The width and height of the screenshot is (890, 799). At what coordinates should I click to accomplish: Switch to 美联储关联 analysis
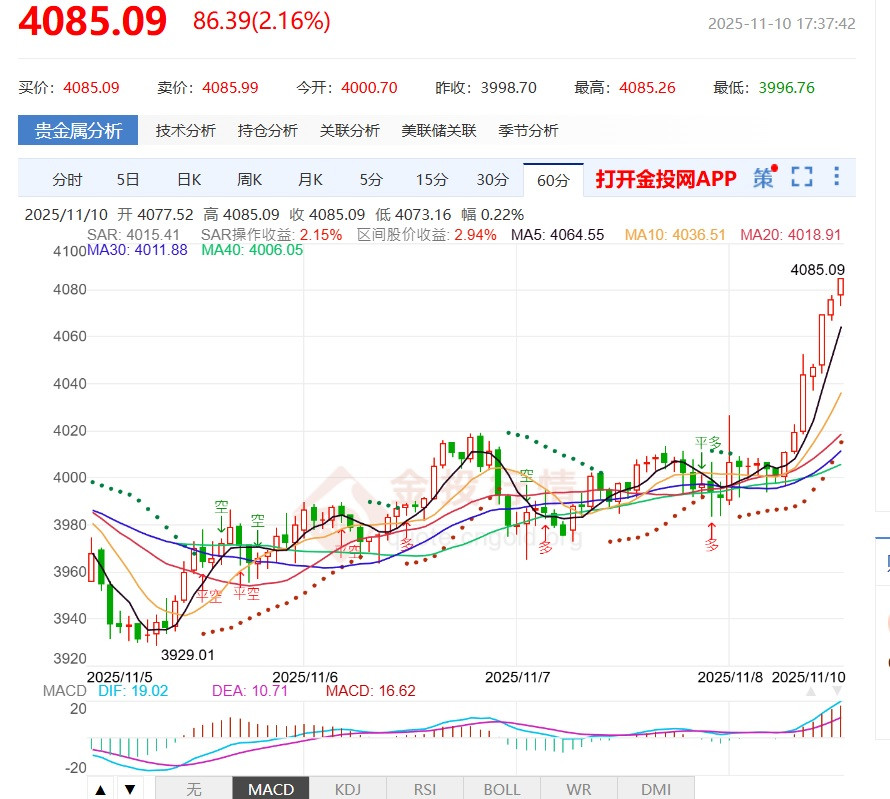[x=439, y=131]
